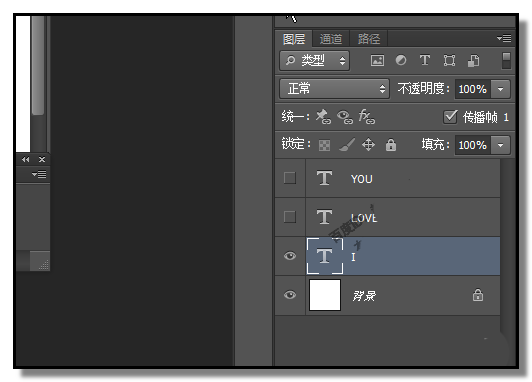Unify layer position icon
Screen dimensions: 532x382
(323, 117)
